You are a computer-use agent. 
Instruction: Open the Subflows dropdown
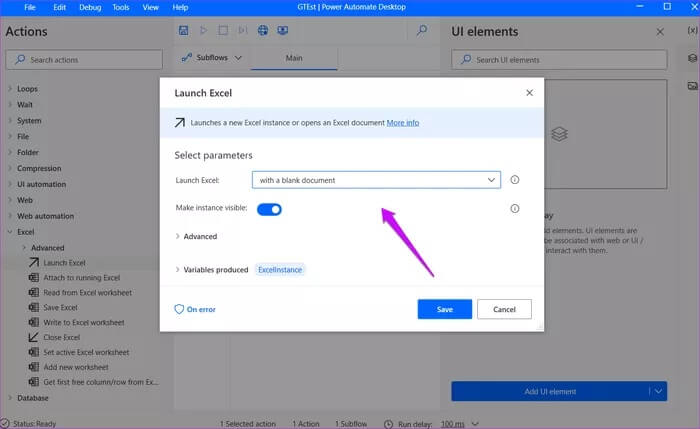[x=212, y=58]
